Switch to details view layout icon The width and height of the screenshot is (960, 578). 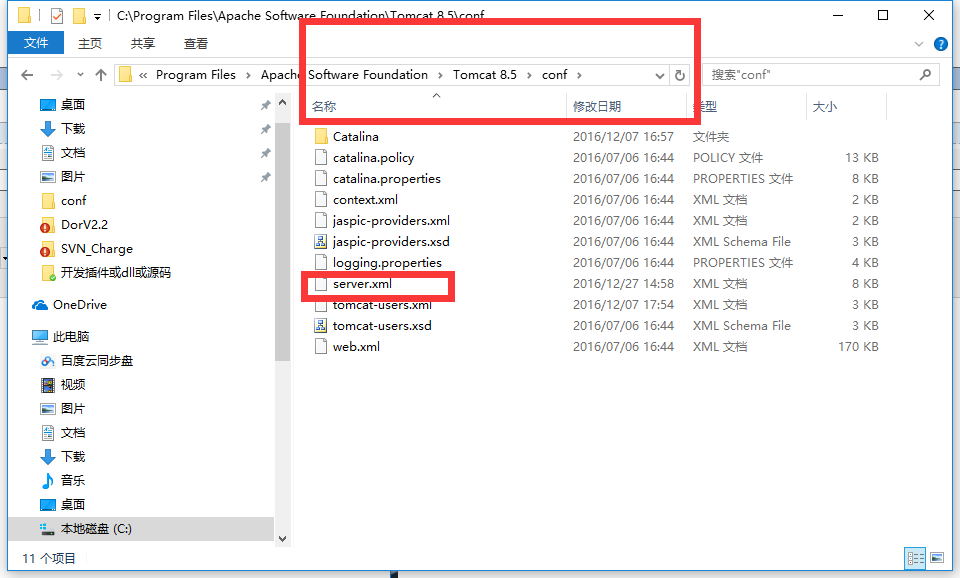(915, 558)
